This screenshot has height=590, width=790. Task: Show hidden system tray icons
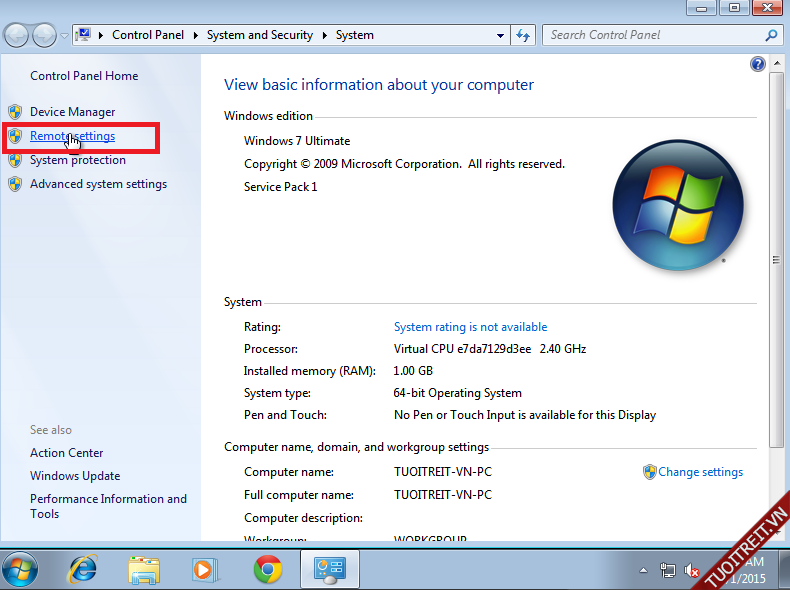643,570
